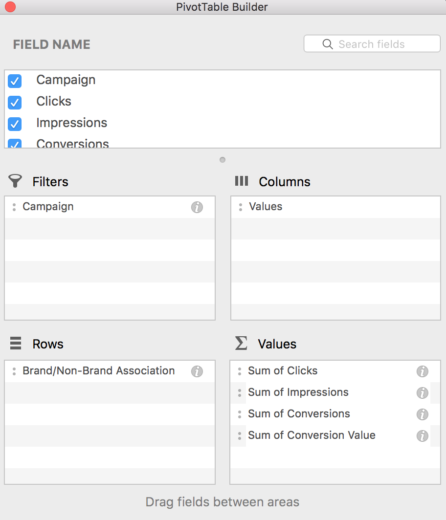The image size is (446, 520).
Task: Uncheck the Clicks field checkbox
Action: (x=15, y=102)
